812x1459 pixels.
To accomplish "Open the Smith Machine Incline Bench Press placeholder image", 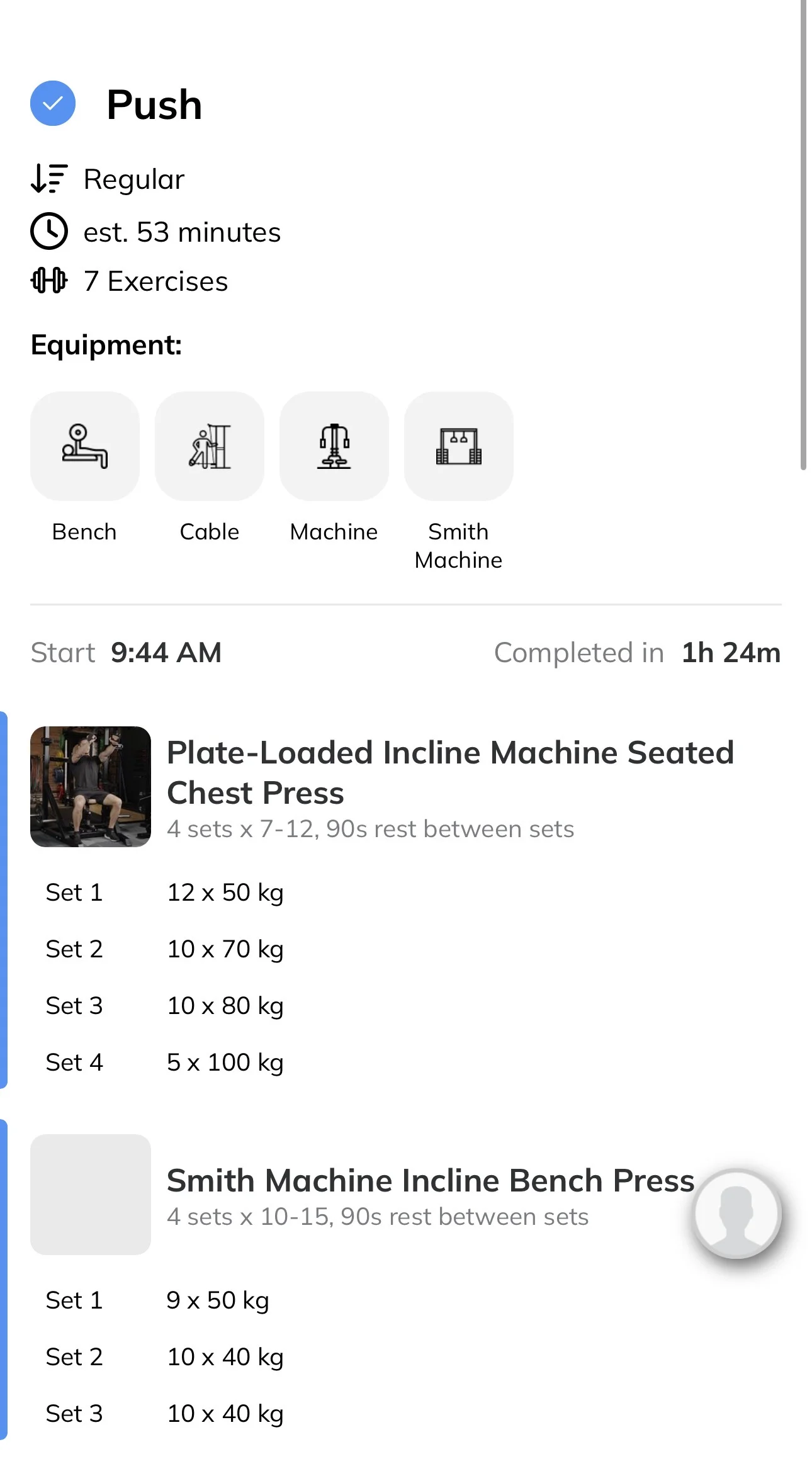I will pos(91,1195).
